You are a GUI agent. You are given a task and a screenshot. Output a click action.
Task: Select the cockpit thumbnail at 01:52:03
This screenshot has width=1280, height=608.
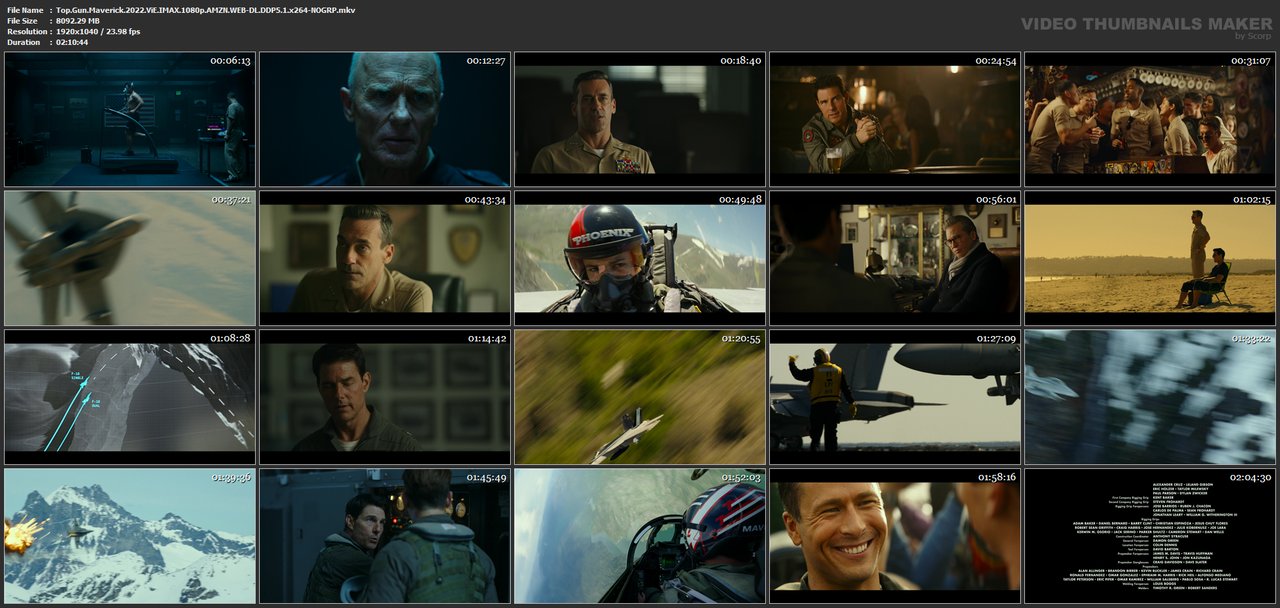pos(640,536)
